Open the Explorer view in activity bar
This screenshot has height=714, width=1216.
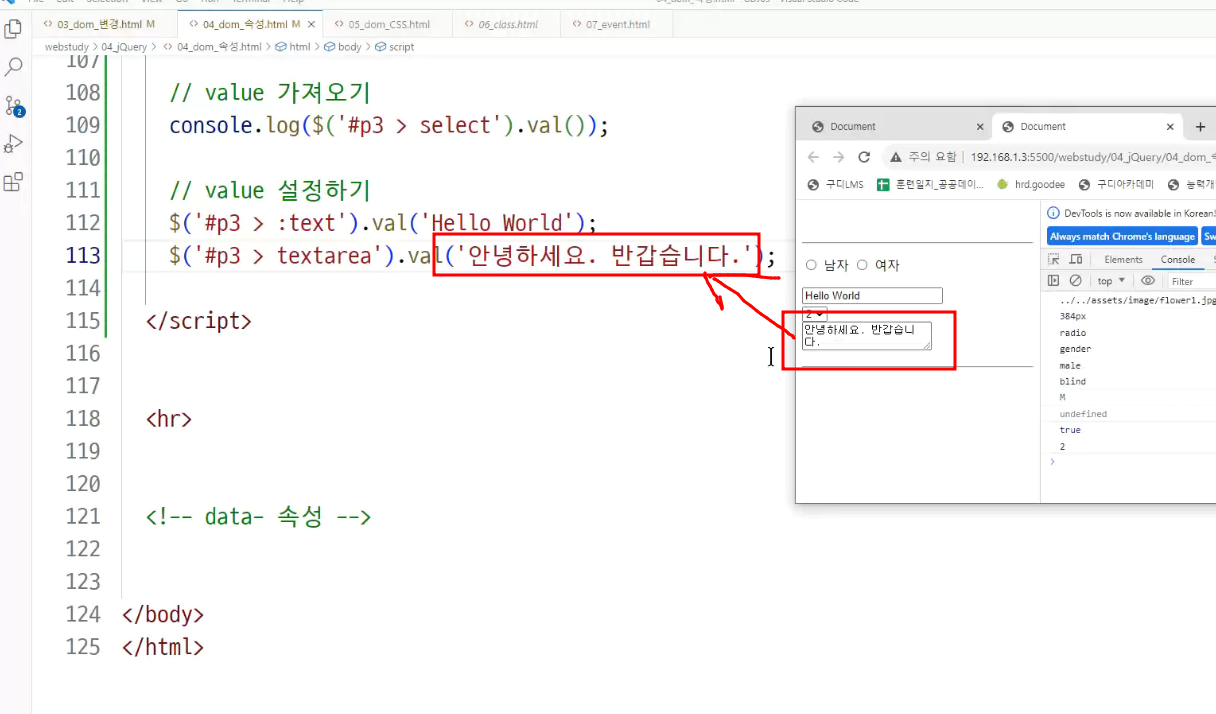click(14, 28)
